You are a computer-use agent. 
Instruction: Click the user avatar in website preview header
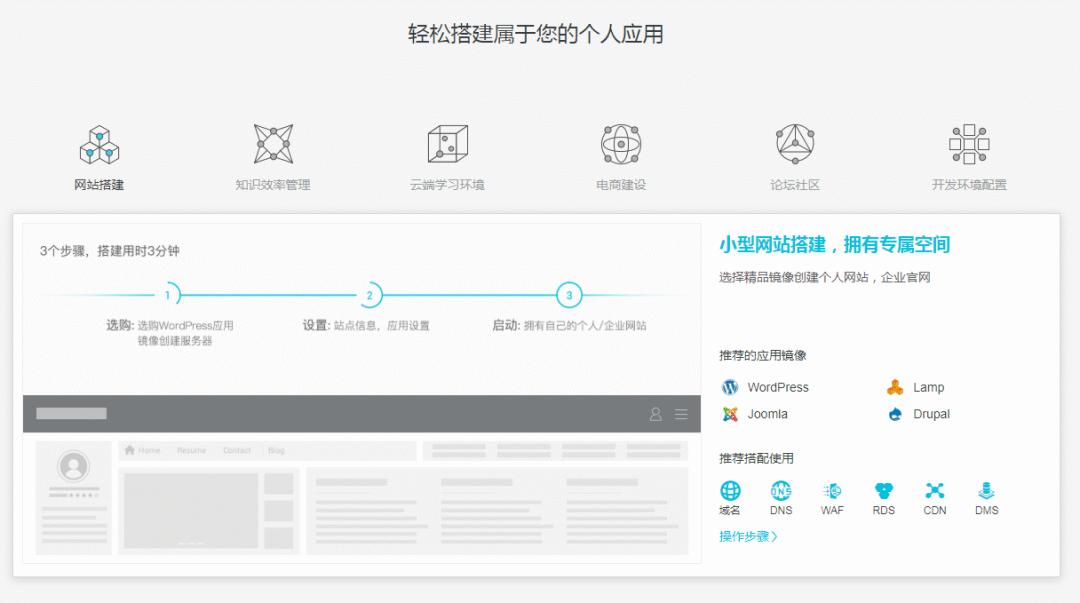pyautogui.click(x=655, y=413)
